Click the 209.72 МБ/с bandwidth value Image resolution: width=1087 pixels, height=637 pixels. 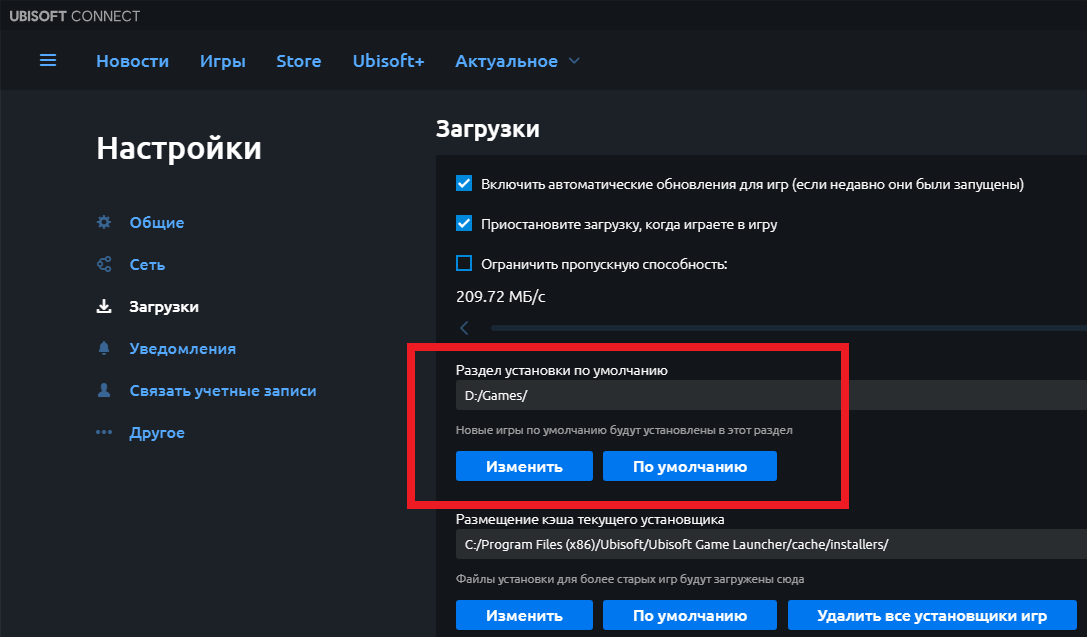pyautogui.click(x=501, y=297)
